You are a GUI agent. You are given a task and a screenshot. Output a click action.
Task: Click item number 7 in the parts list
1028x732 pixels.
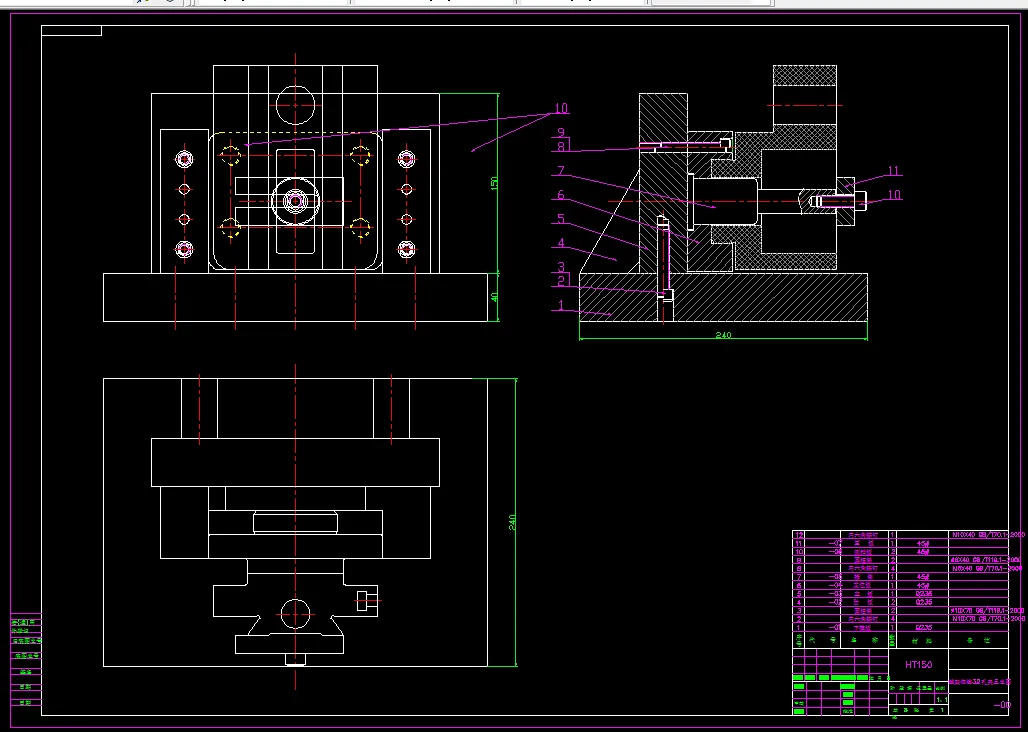tap(799, 577)
